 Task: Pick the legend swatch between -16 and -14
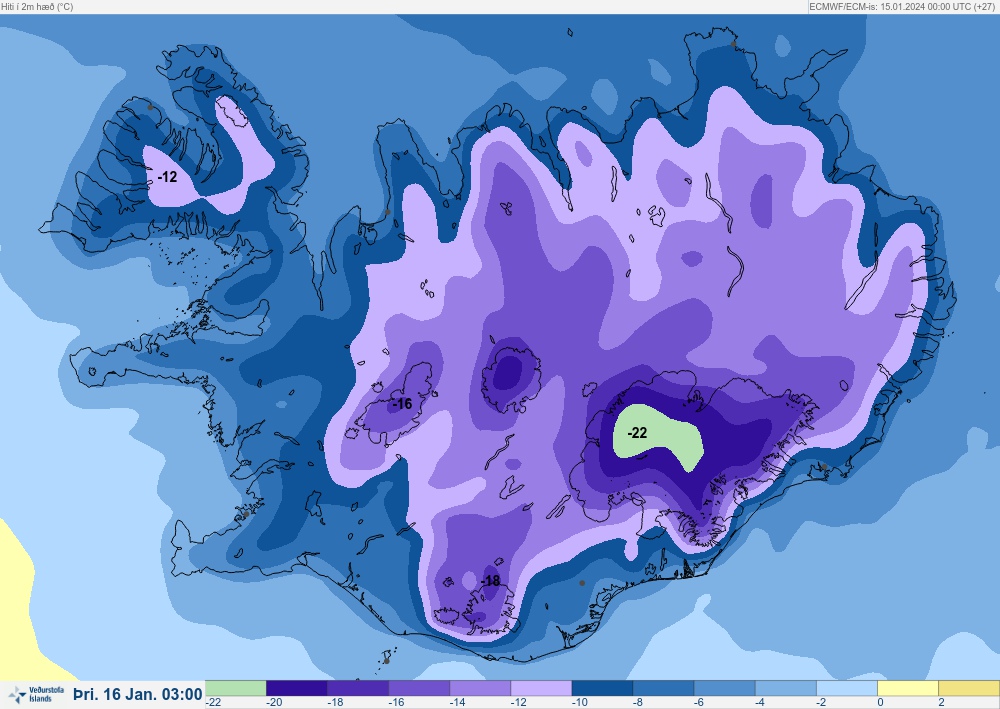tap(419, 688)
